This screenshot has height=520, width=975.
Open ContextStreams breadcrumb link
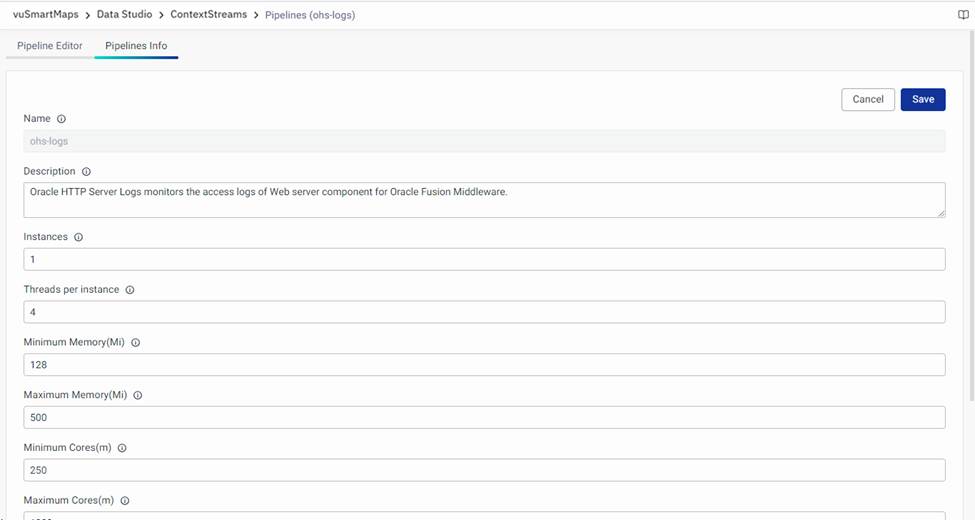[x=208, y=15]
